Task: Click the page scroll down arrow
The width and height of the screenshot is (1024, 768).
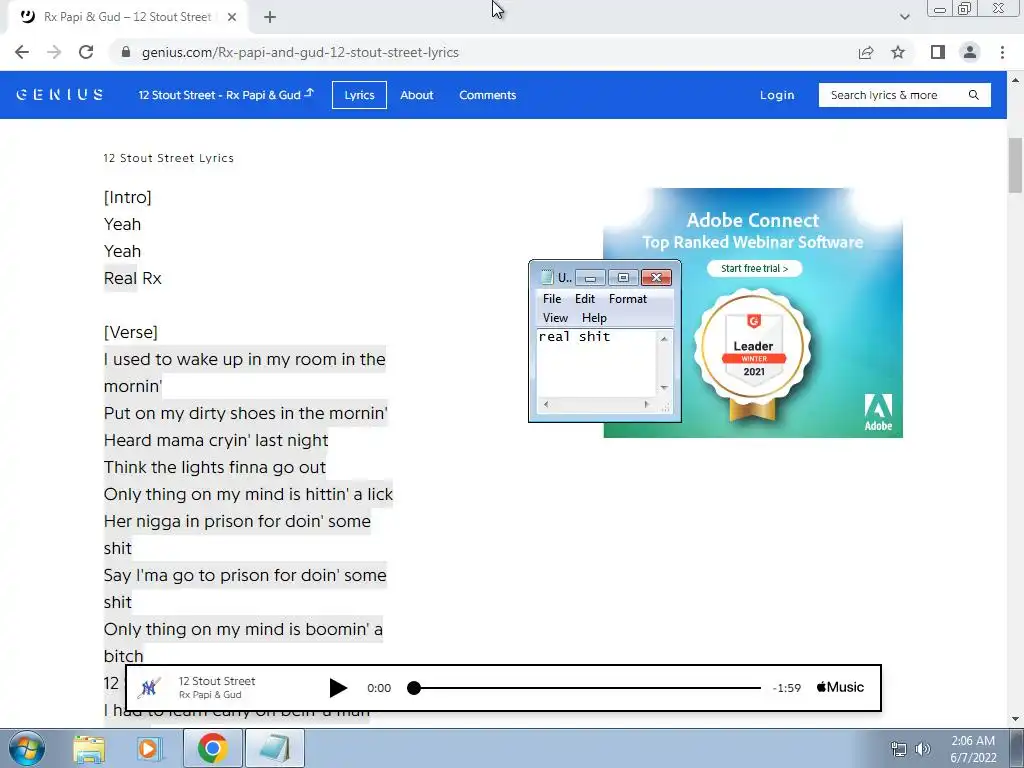Action: coord(1015,719)
